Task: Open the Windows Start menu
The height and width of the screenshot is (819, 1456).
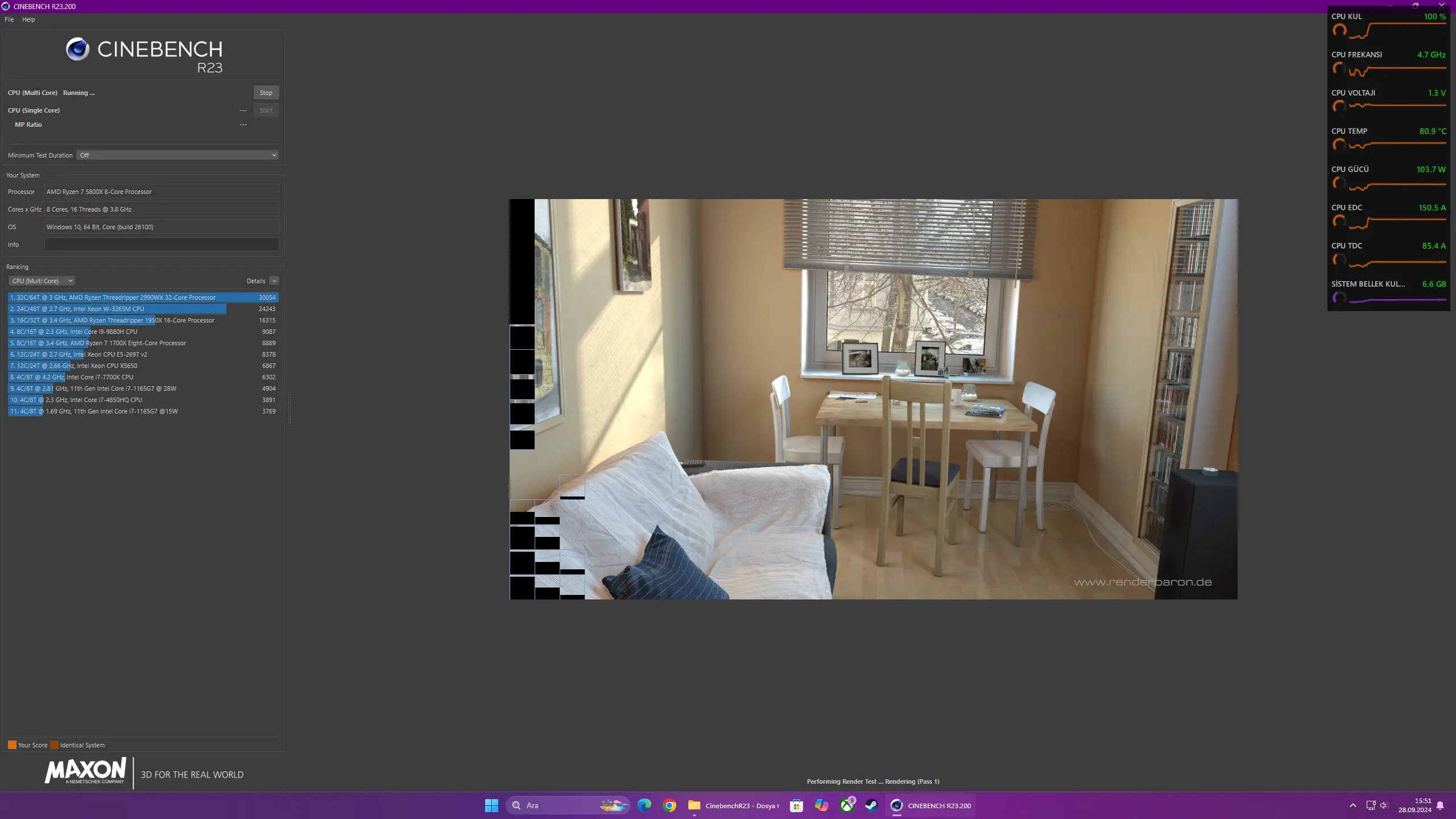Action: [491, 805]
